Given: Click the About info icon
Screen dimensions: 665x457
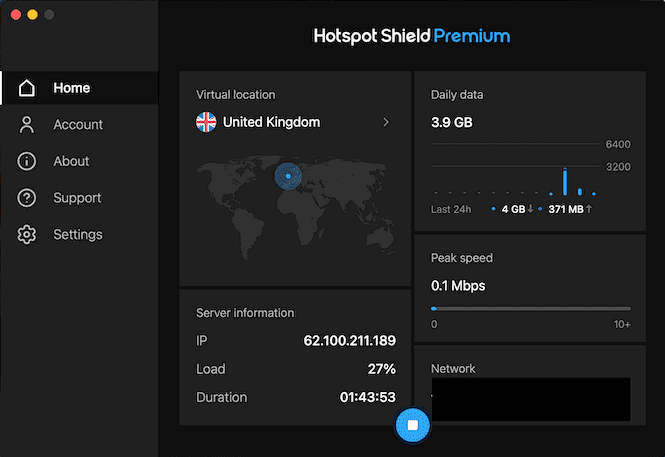Looking at the screenshot, I should (x=27, y=161).
